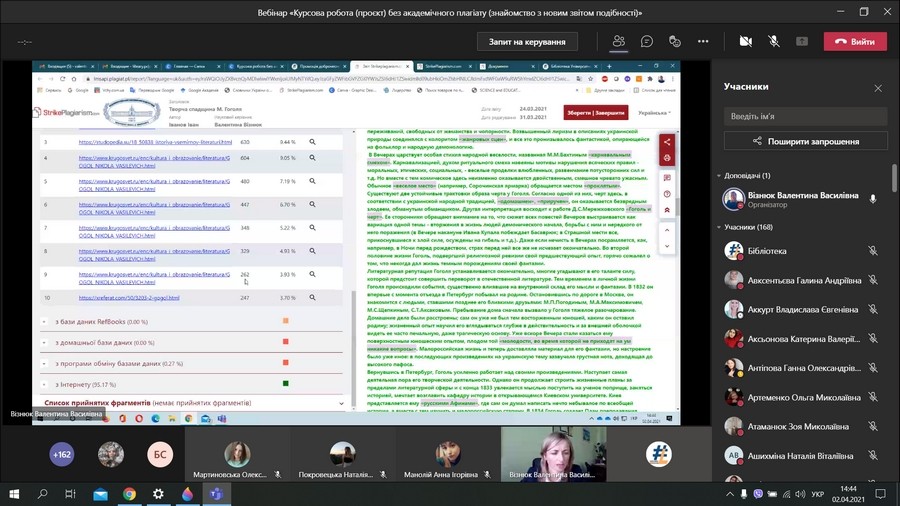900x506 pixels.
Task: Open the Українська language dropdown
Action: (654, 113)
